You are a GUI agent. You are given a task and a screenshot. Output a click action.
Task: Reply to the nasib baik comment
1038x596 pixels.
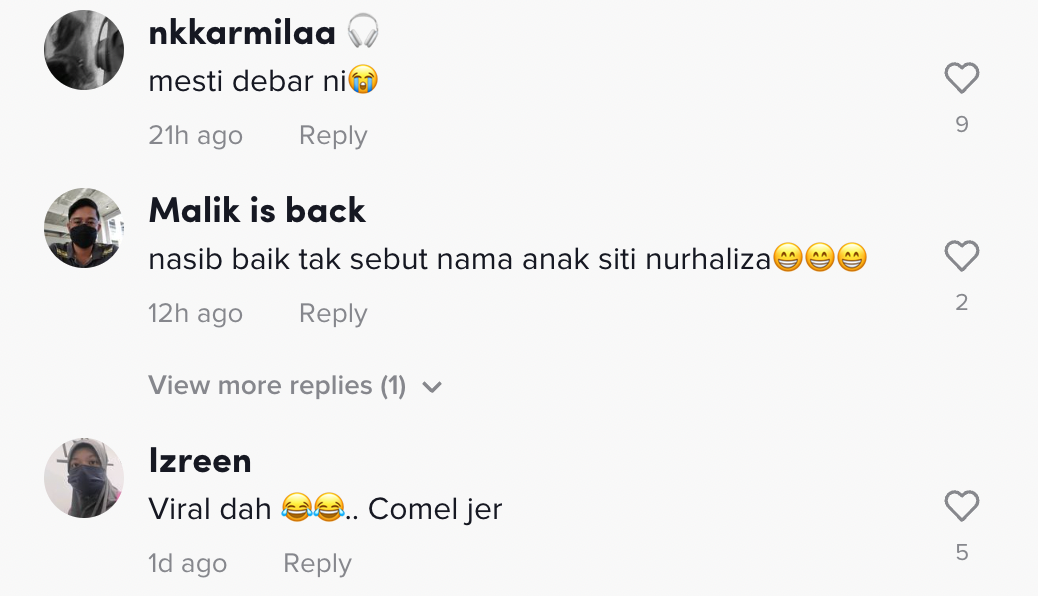333,313
